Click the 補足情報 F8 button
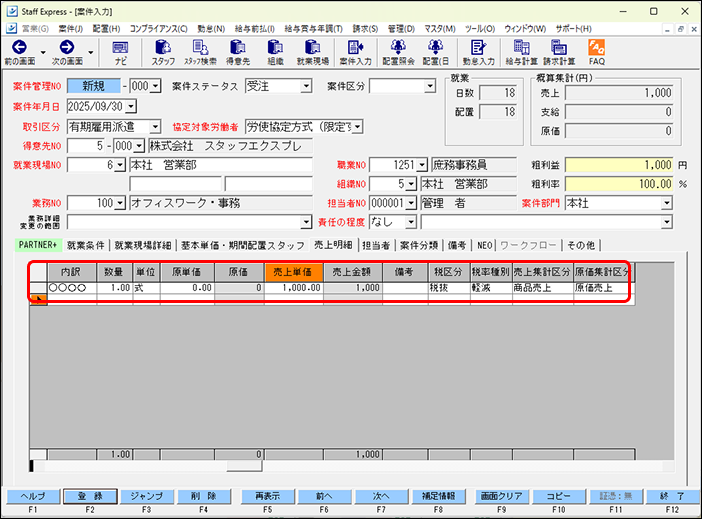This screenshot has height=519, width=702. pyautogui.click(x=438, y=496)
